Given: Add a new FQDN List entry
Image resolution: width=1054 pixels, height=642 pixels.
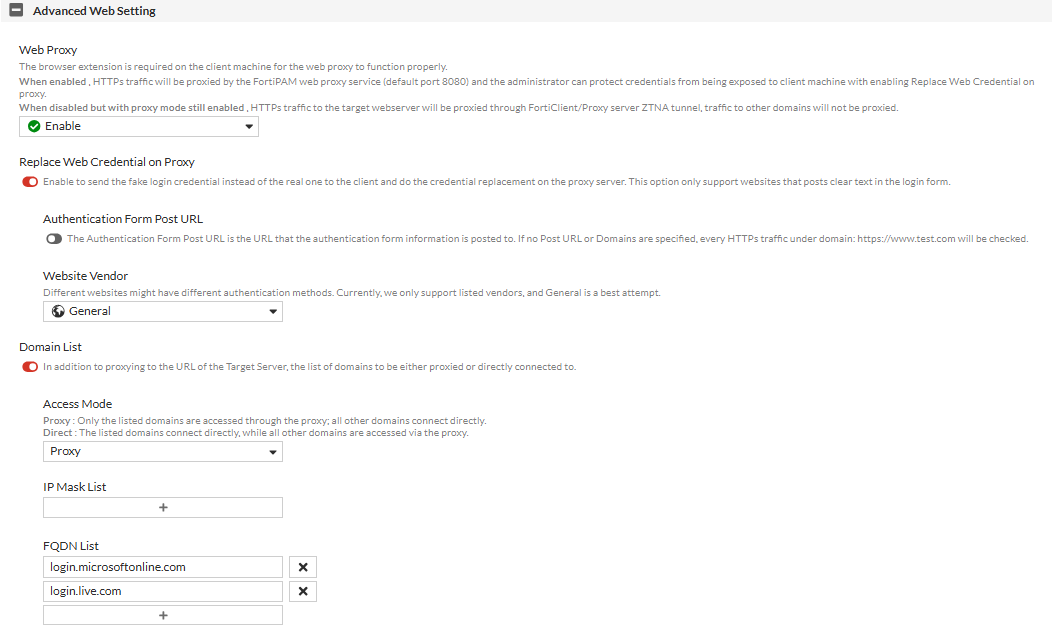Looking at the screenshot, I should pyautogui.click(x=163, y=615).
